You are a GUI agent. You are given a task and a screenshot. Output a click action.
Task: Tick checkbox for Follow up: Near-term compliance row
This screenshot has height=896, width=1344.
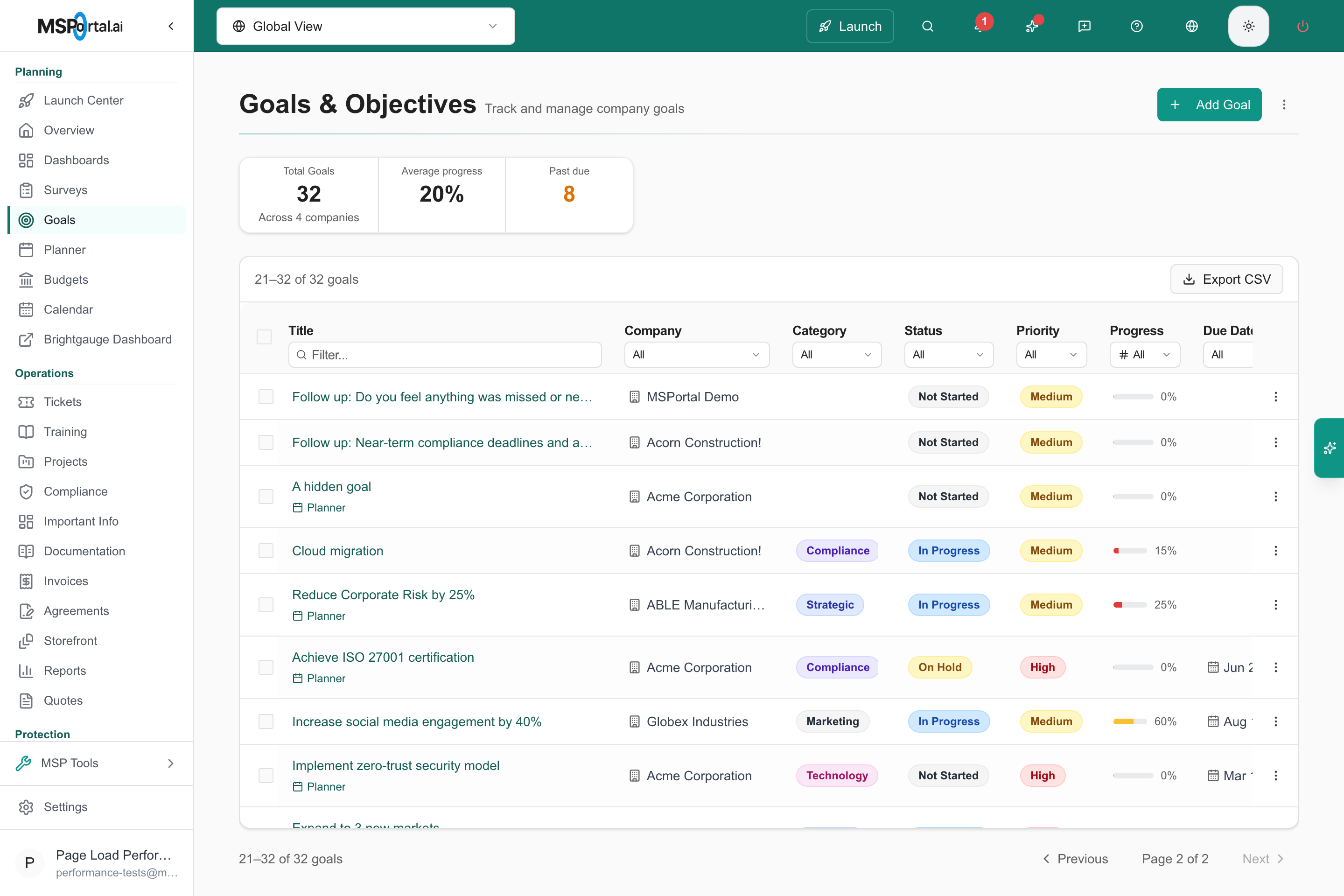[x=266, y=442]
